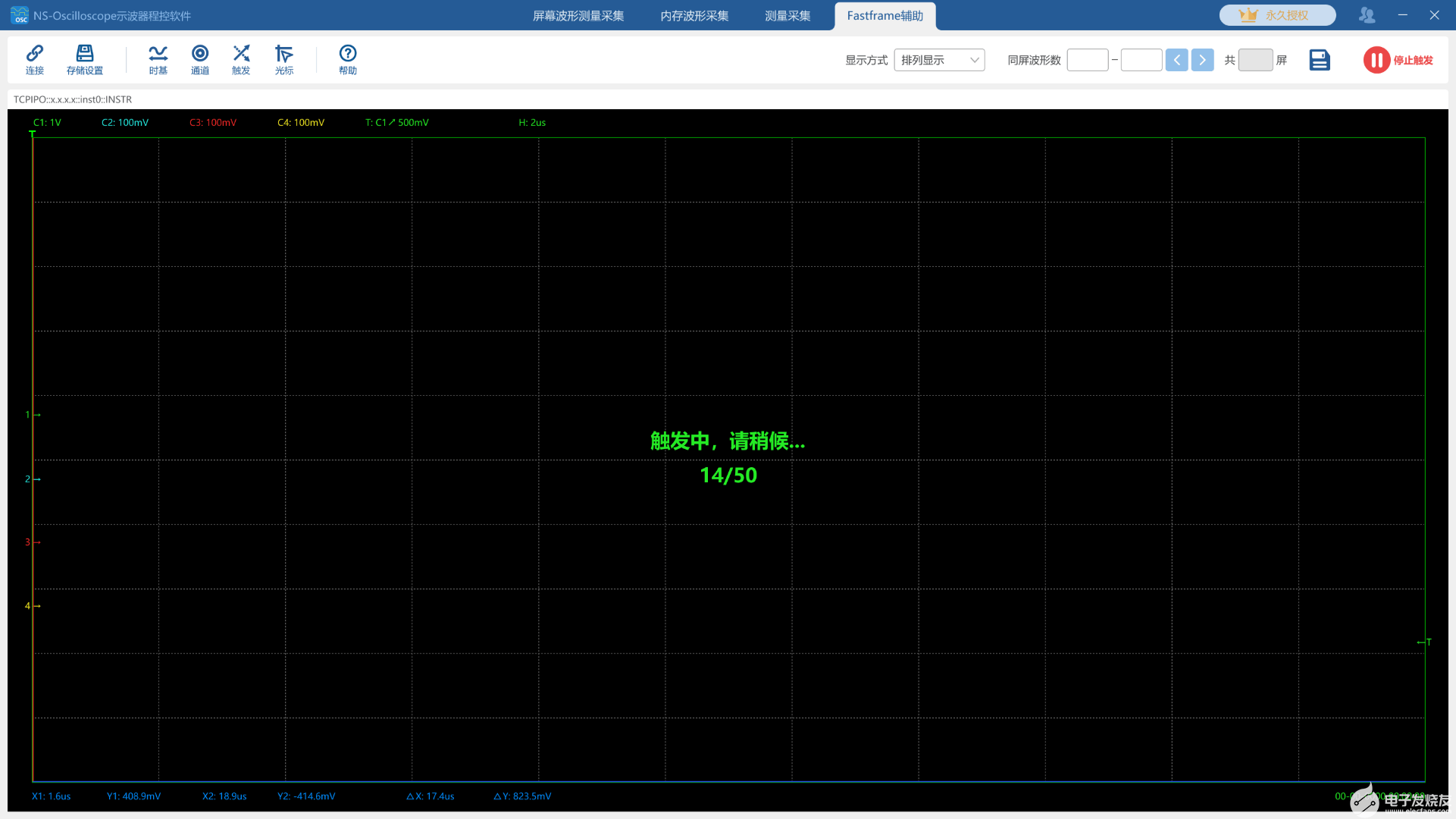Click channel 1 ground level marker
The width and height of the screenshot is (1456, 819).
[x=32, y=415]
